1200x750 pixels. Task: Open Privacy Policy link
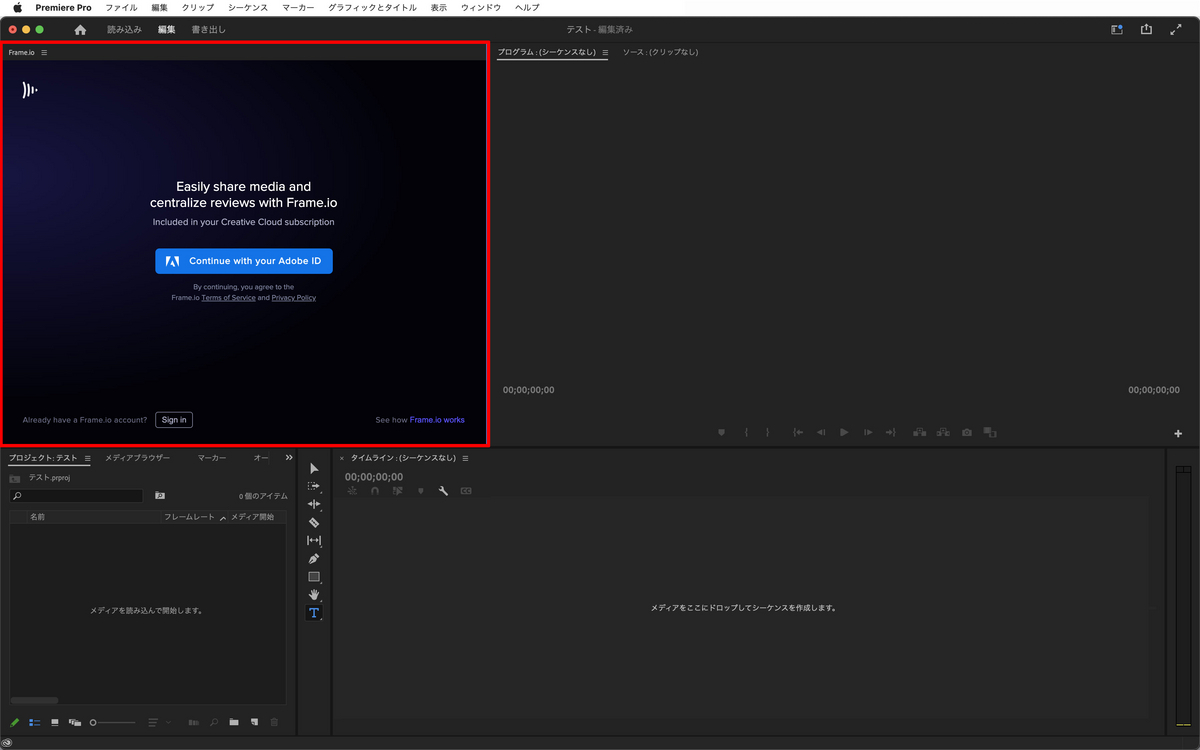(294, 298)
